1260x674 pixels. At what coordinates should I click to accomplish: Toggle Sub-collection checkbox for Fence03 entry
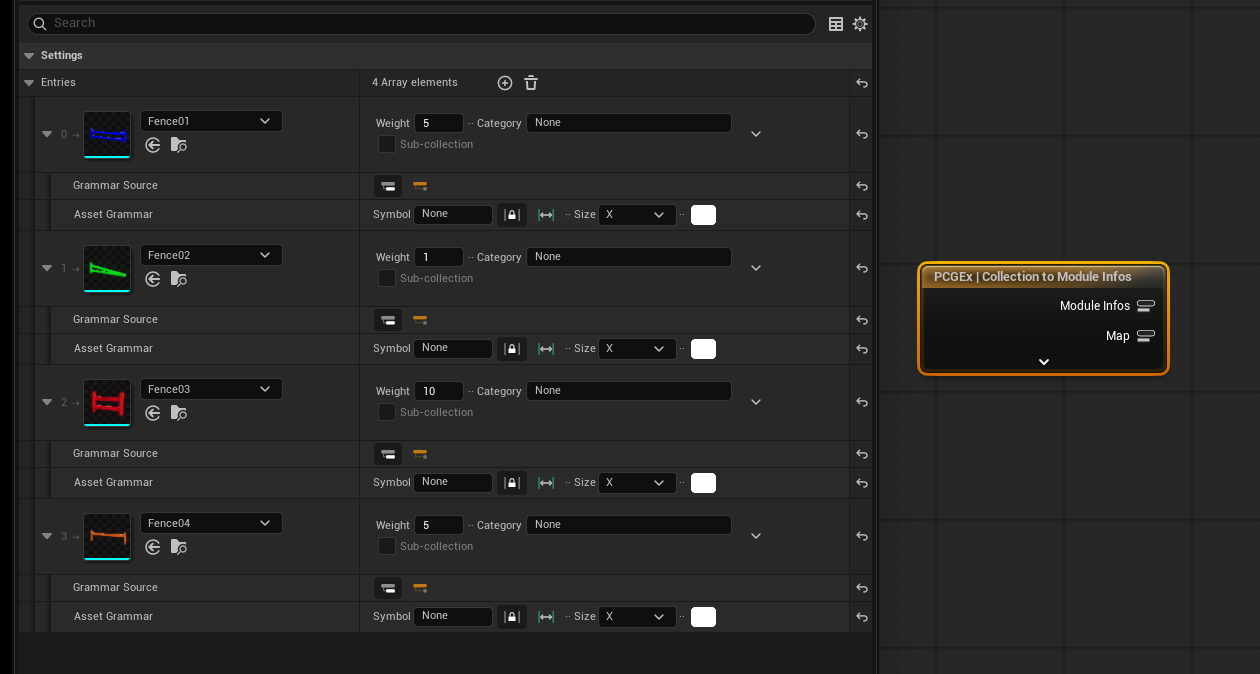click(387, 413)
